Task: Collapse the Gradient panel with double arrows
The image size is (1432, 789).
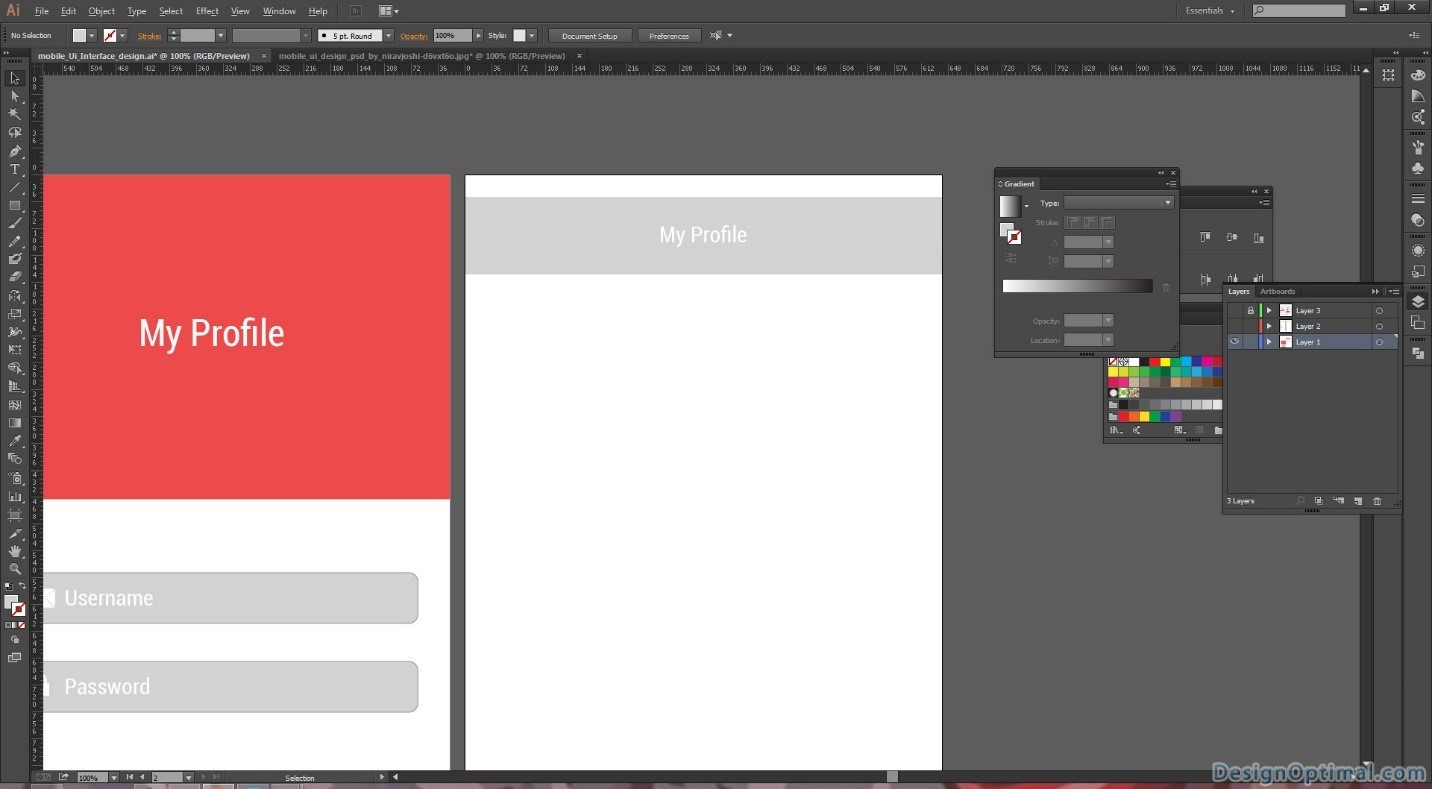Action: click(1161, 173)
